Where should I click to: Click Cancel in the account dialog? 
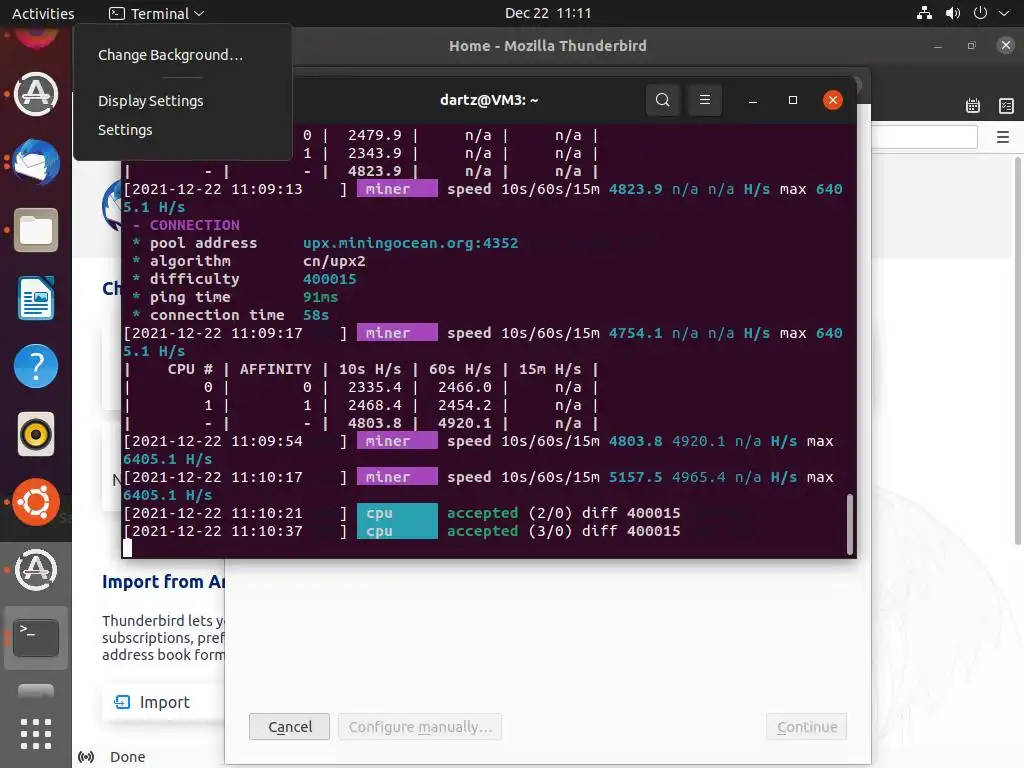pos(290,727)
